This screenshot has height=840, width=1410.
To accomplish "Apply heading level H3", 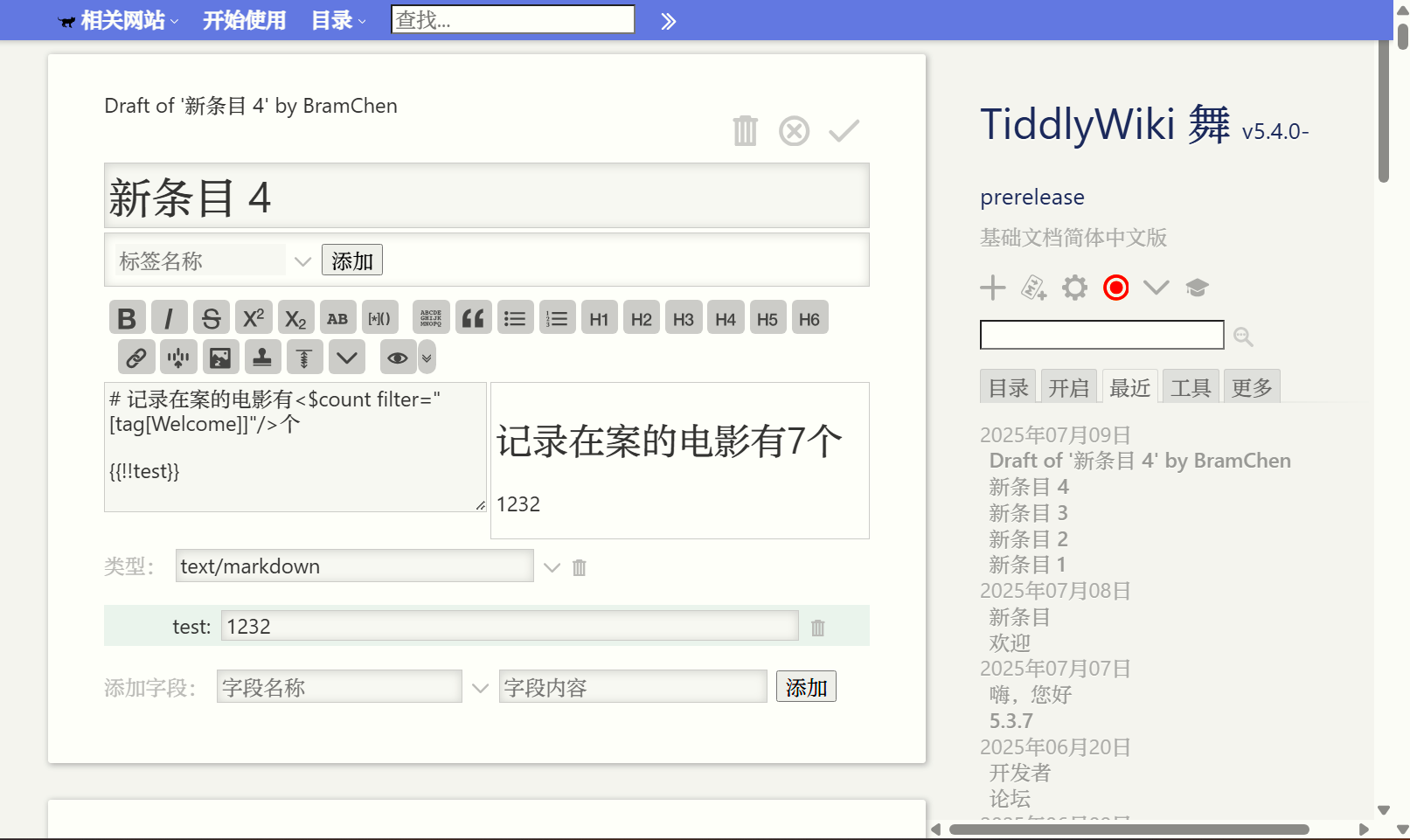I will tap(683, 318).
